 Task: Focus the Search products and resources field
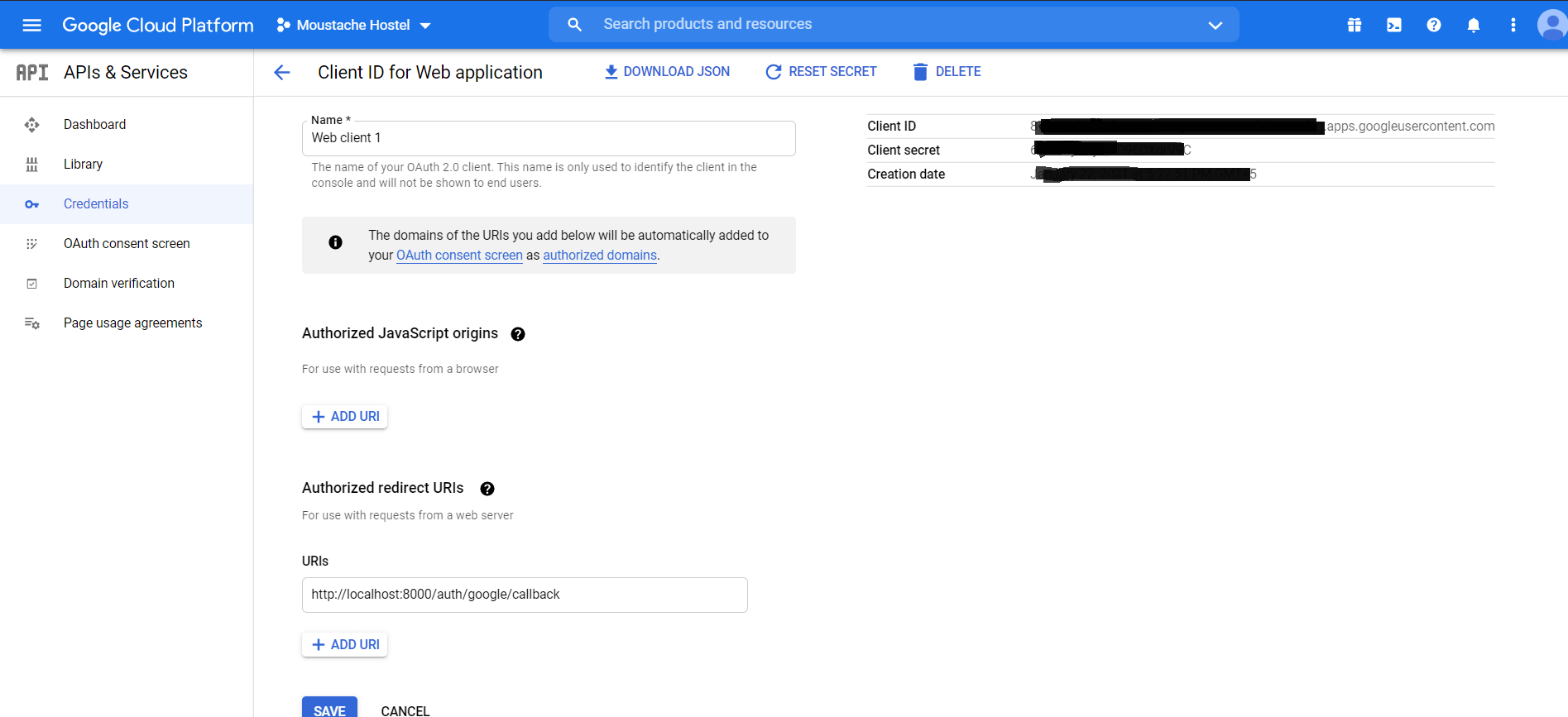click(x=894, y=24)
